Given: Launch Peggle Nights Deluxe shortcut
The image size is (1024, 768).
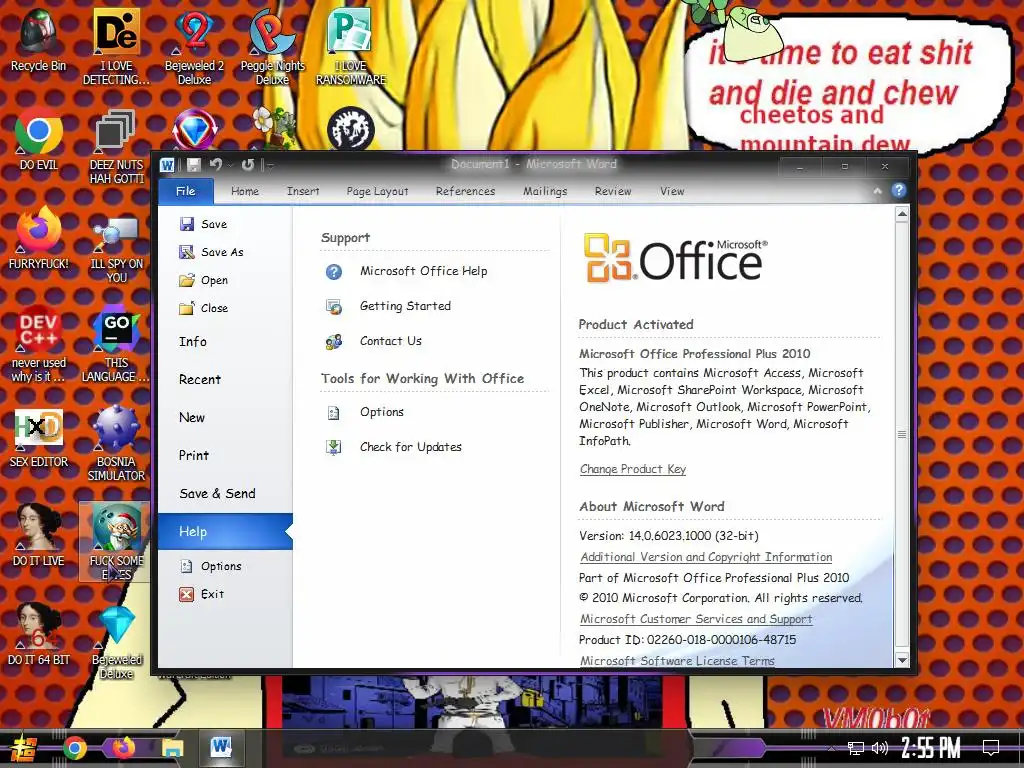Looking at the screenshot, I should [x=272, y=47].
